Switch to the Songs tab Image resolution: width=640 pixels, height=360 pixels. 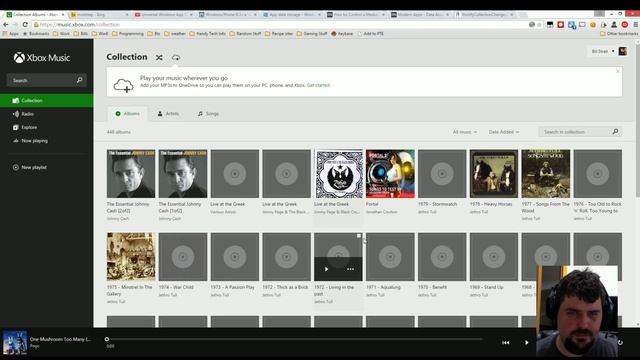tap(208, 113)
